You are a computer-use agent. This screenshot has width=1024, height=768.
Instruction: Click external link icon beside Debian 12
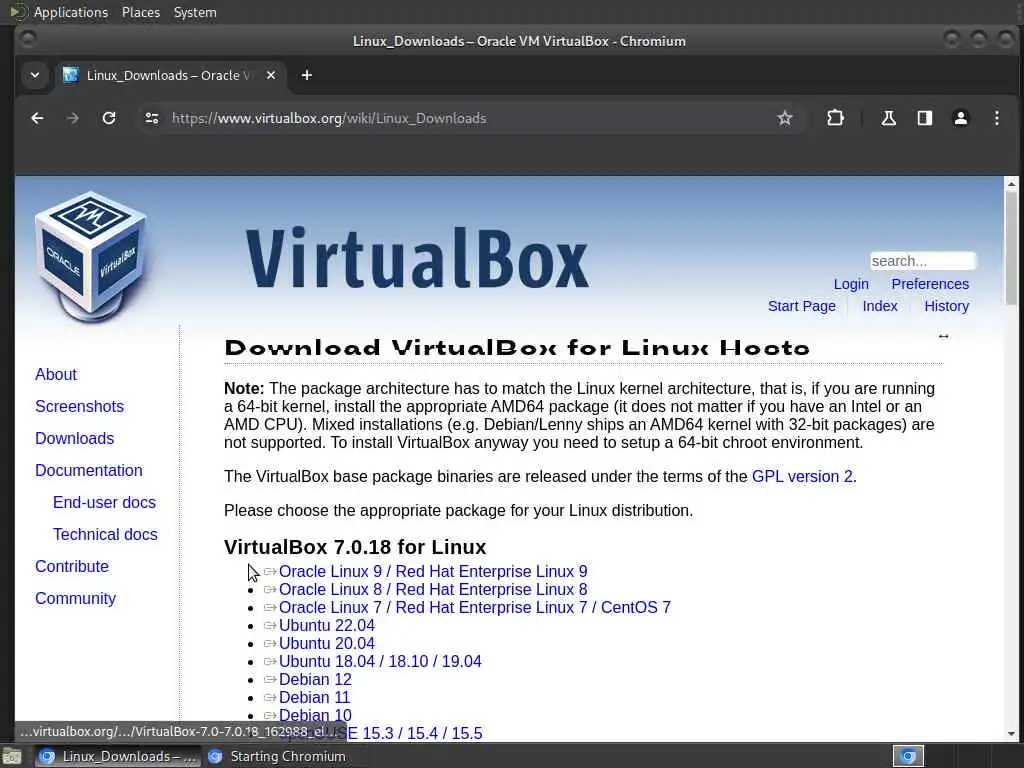point(270,680)
